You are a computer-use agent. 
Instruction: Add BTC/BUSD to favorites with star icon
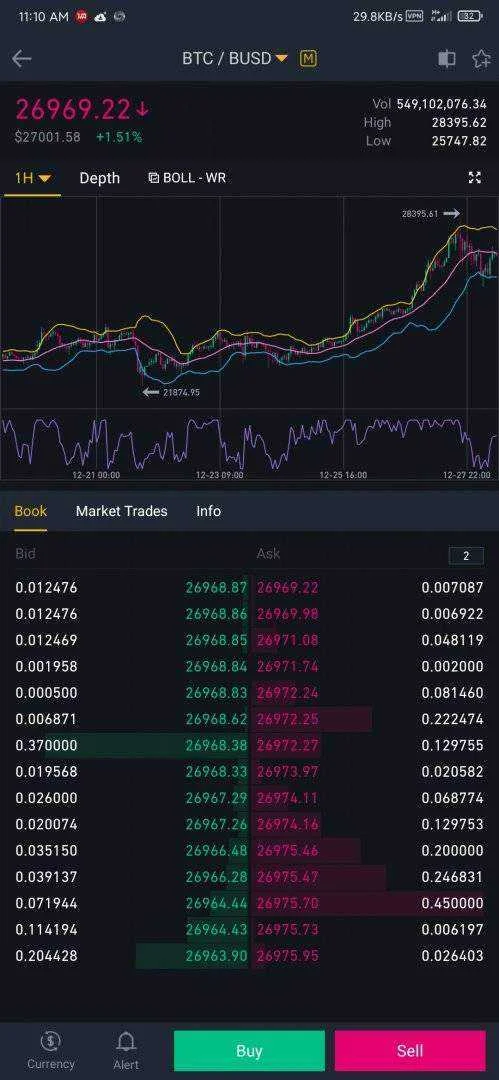click(481, 59)
